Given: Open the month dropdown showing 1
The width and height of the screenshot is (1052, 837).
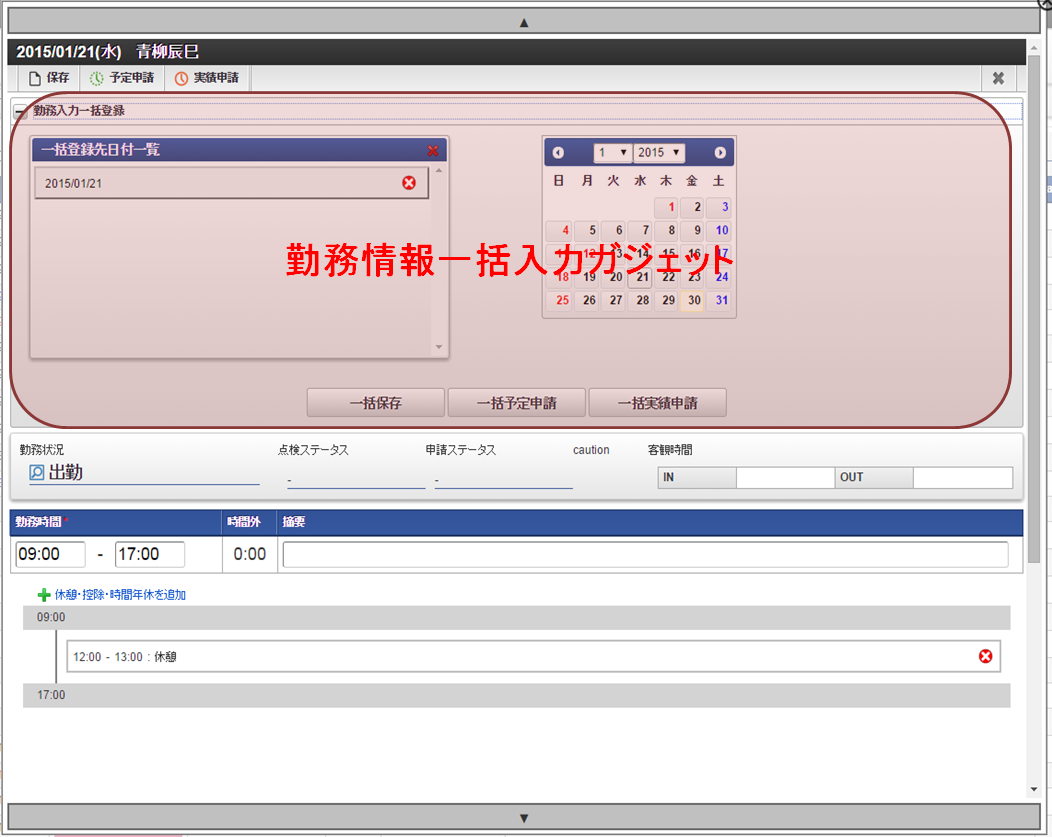Looking at the screenshot, I should point(612,153).
